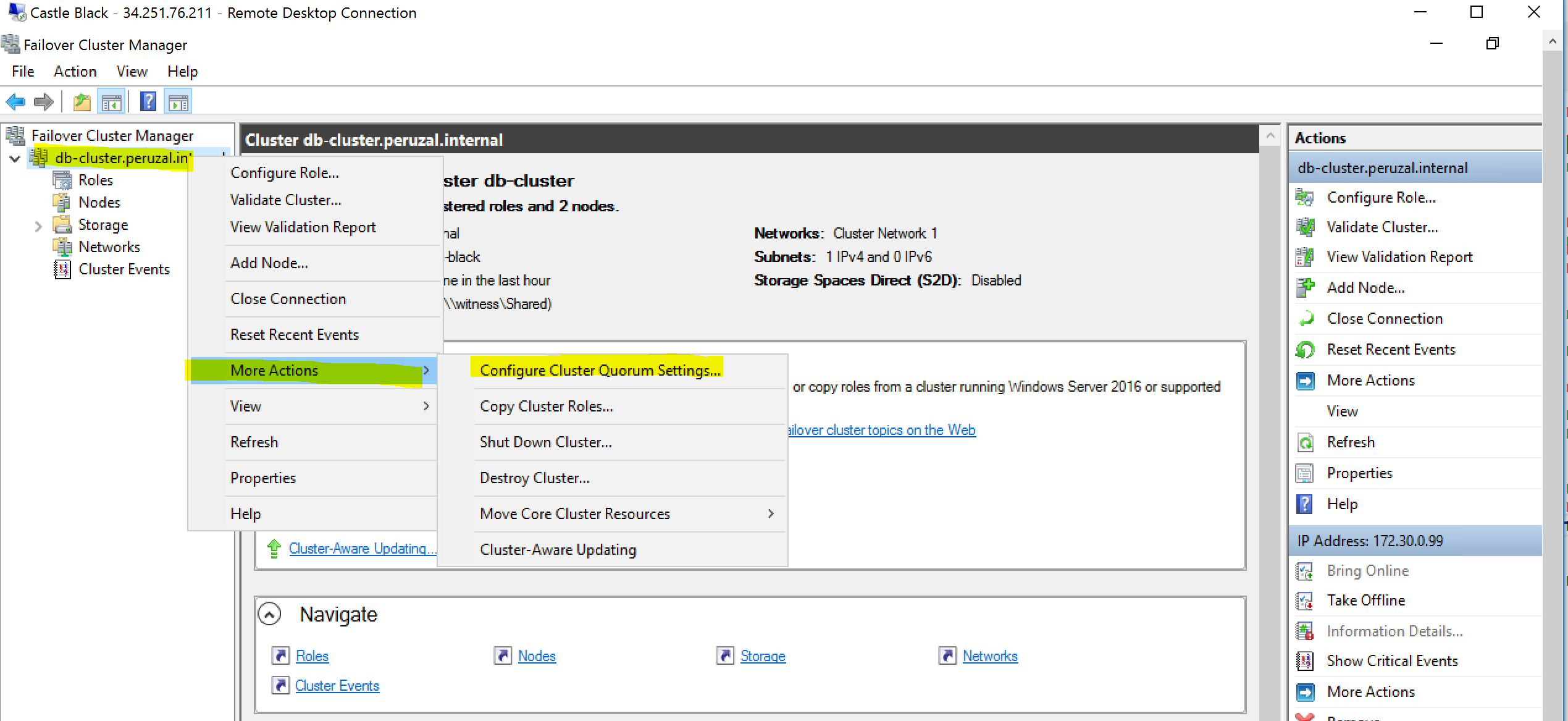The height and width of the screenshot is (721, 1568).
Task: Open the Cluster Events link in Navigate
Action: (337, 686)
